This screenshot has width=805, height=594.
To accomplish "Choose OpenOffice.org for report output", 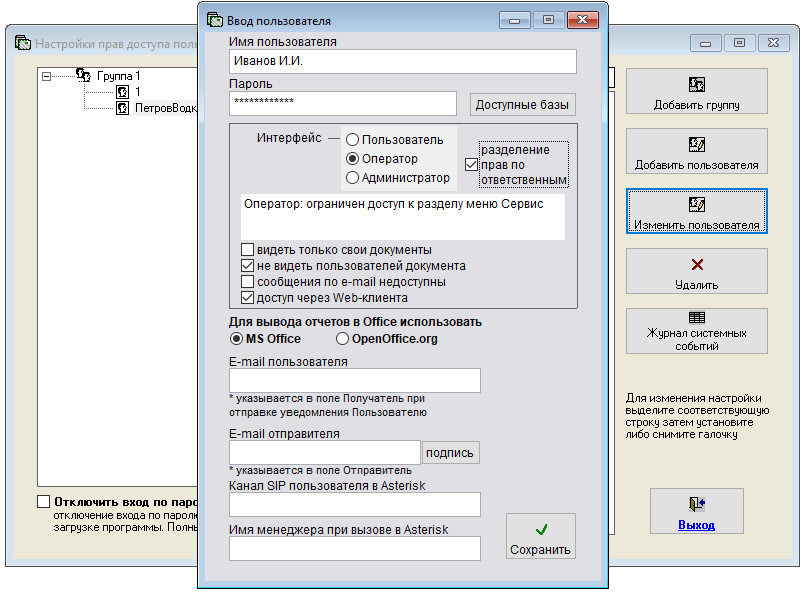I will [342, 339].
